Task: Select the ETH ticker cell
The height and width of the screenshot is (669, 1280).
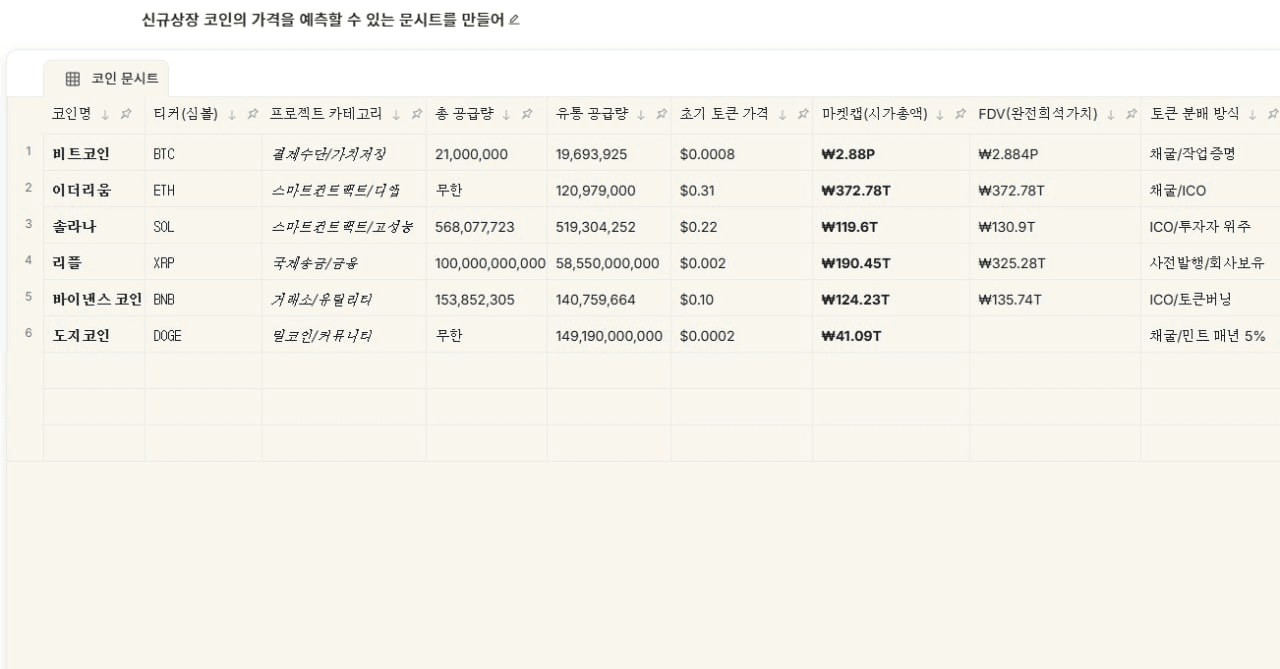Action: (x=203, y=189)
